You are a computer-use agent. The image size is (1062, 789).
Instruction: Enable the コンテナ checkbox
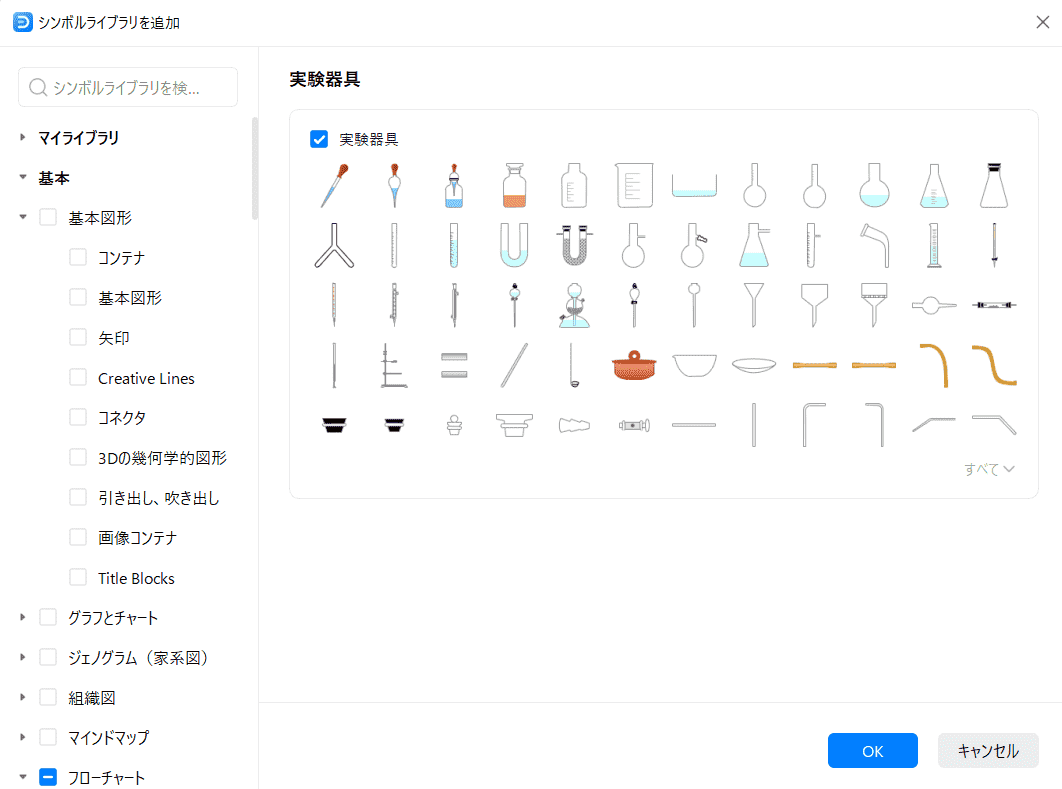click(x=78, y=258)
